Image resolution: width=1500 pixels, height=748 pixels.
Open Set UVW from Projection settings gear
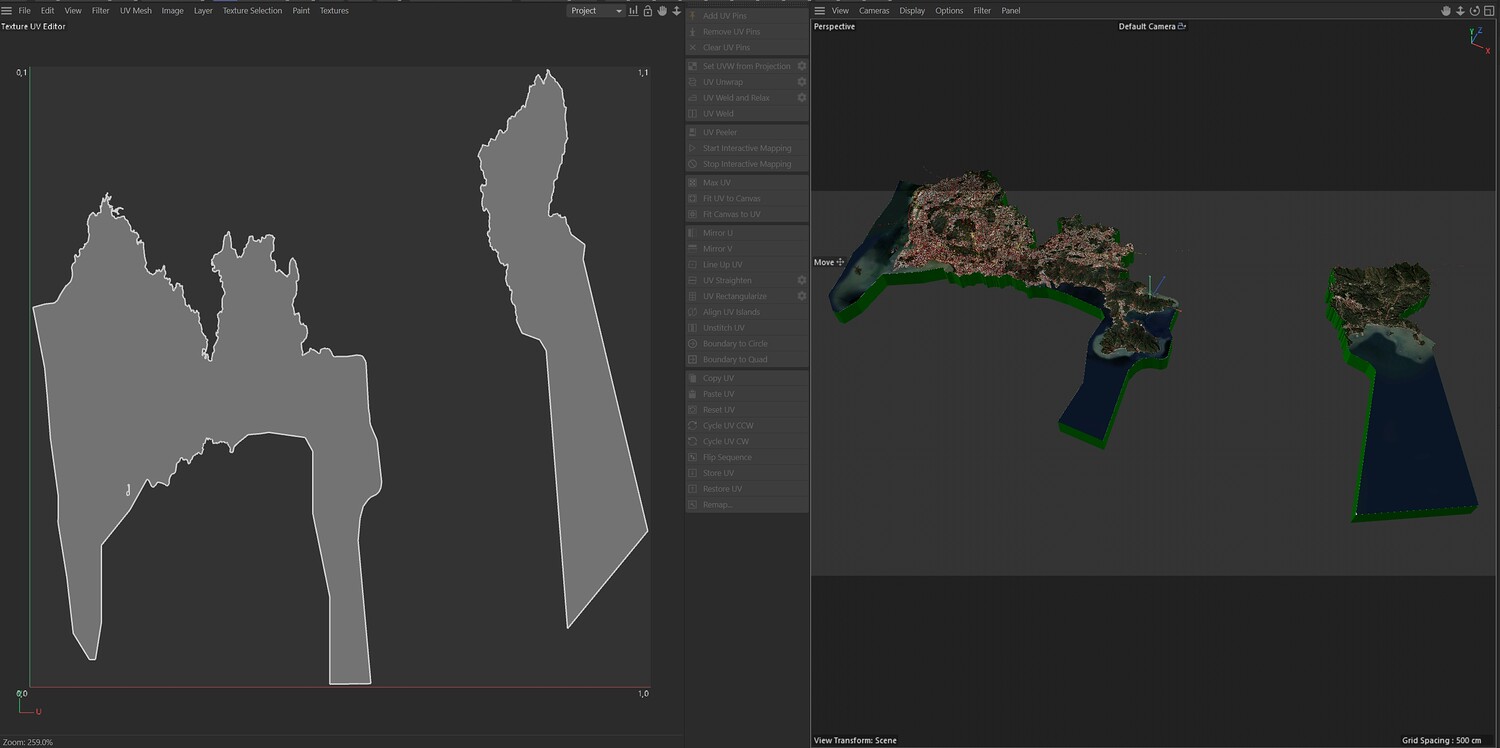pyautogui.click(x=801, y=66)
